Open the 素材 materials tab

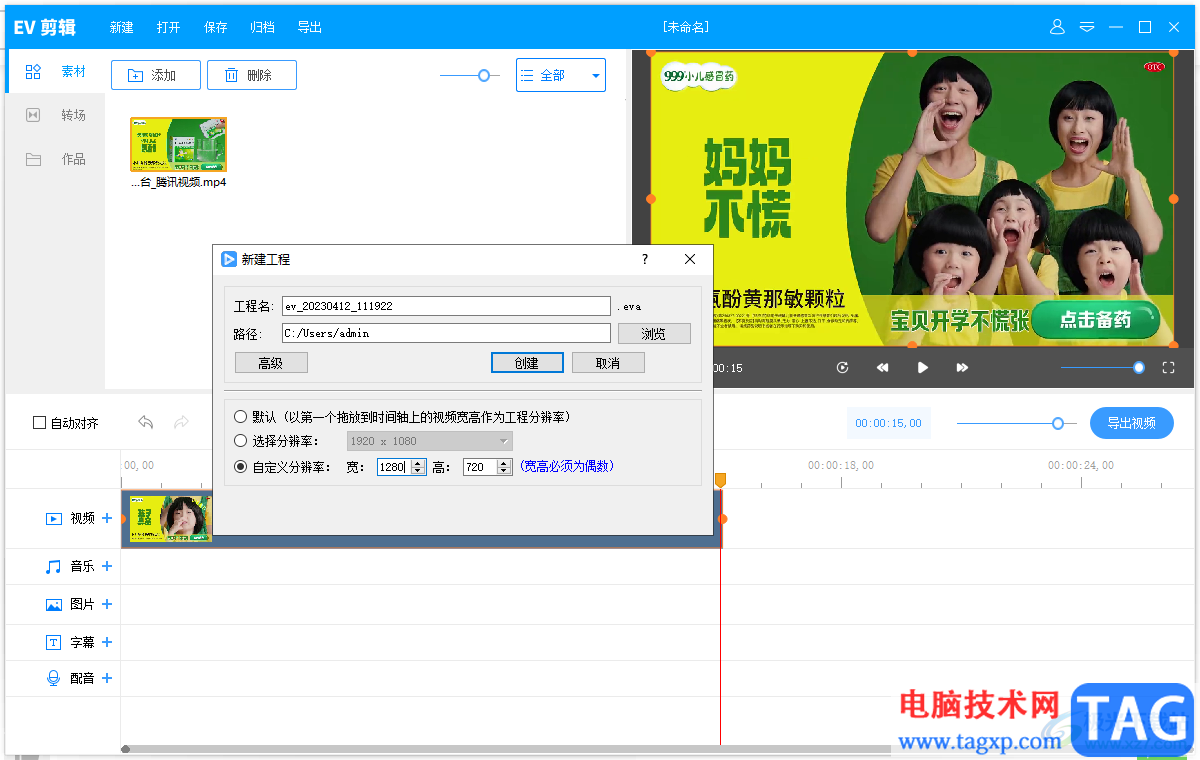(x=56, y=72)
